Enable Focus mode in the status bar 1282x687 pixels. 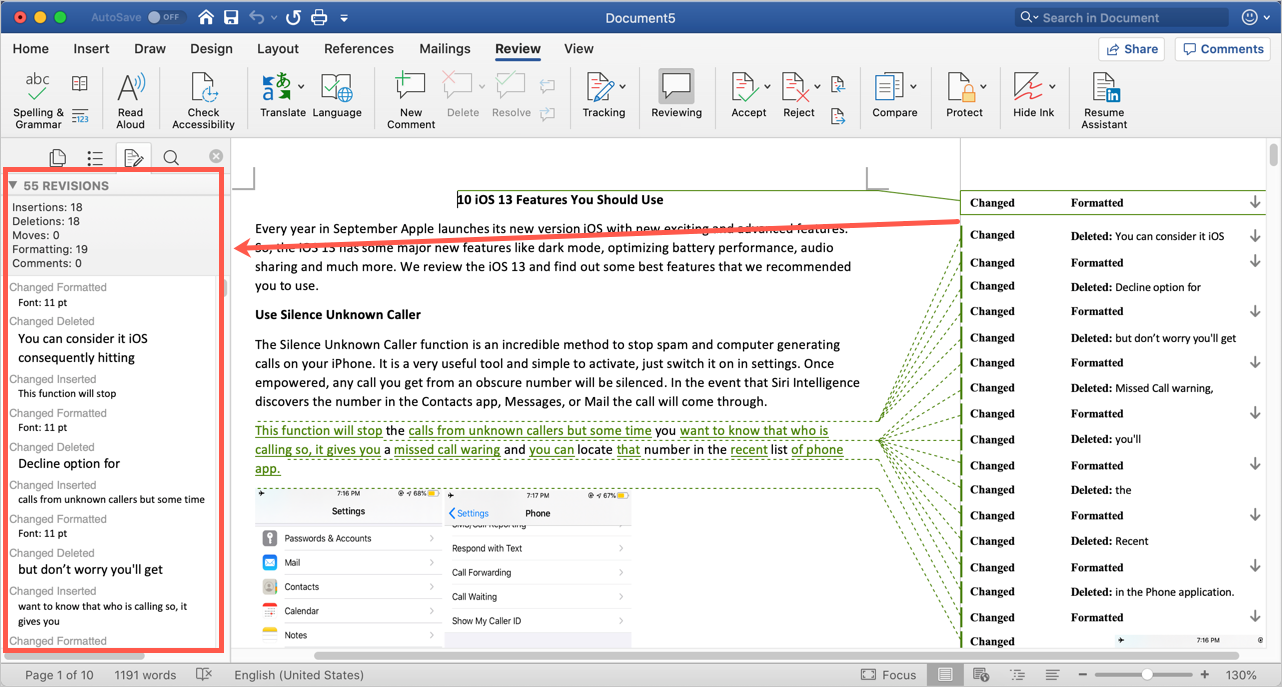point(888,675)
